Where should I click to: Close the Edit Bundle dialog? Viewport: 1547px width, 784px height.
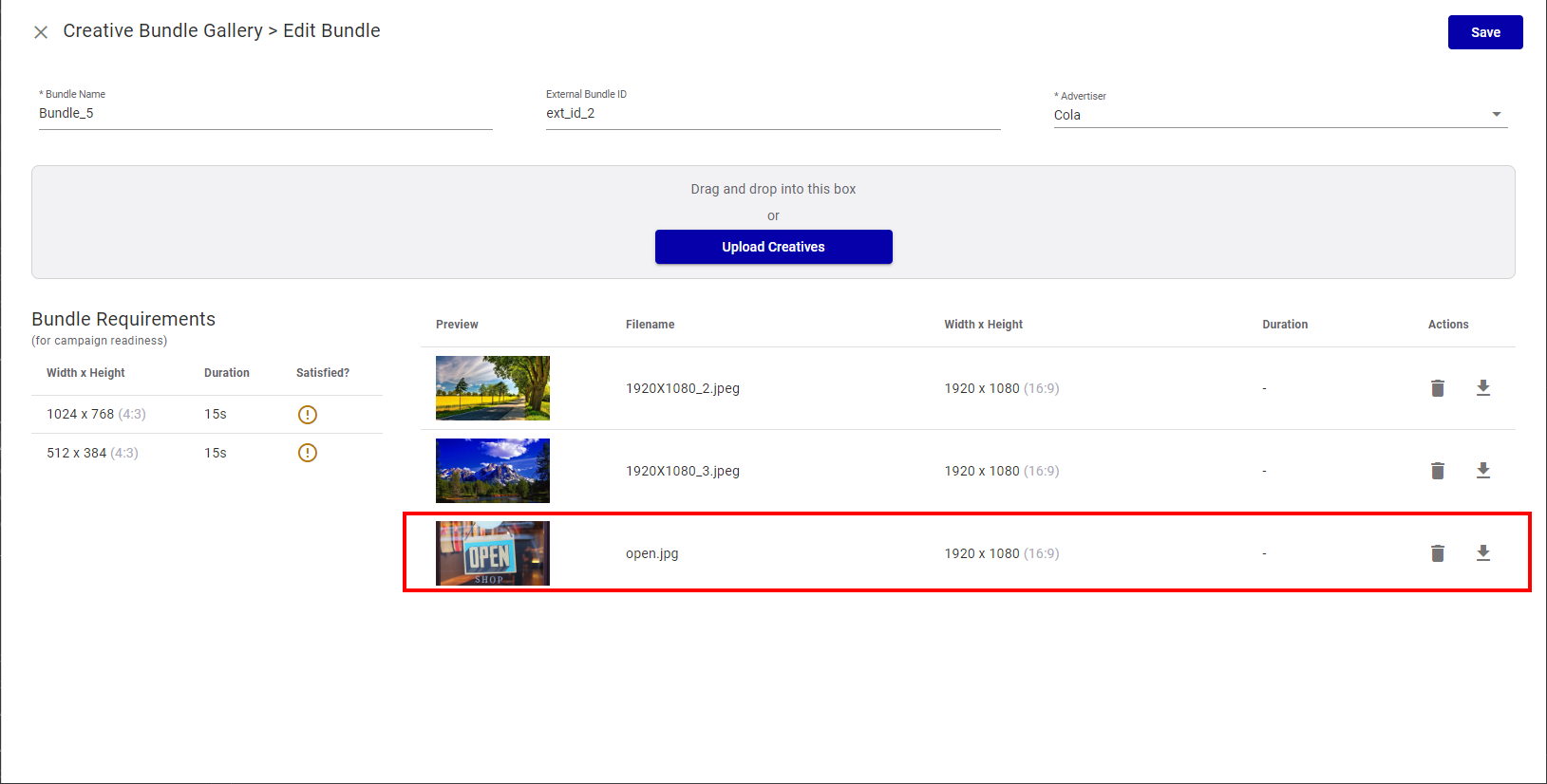[x=41, y=32]
